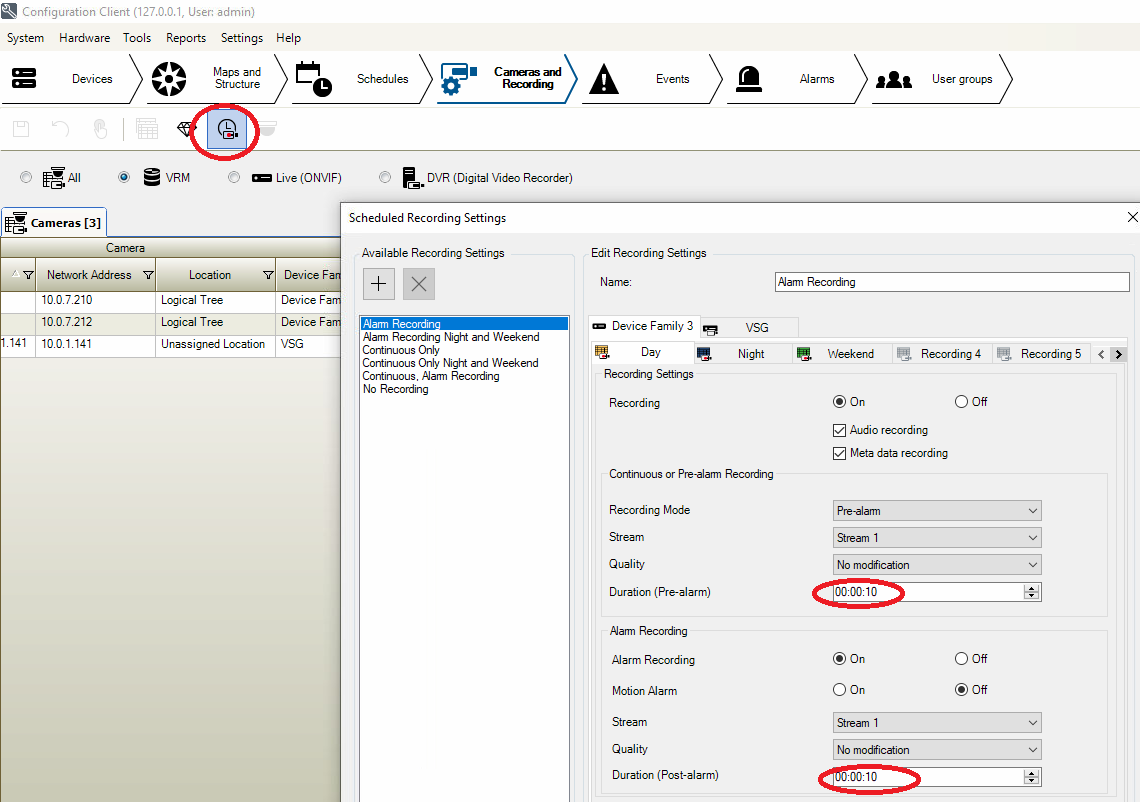1140x802 pixels.
Task: Click the Events warning triangle icon
Action: 604,79
